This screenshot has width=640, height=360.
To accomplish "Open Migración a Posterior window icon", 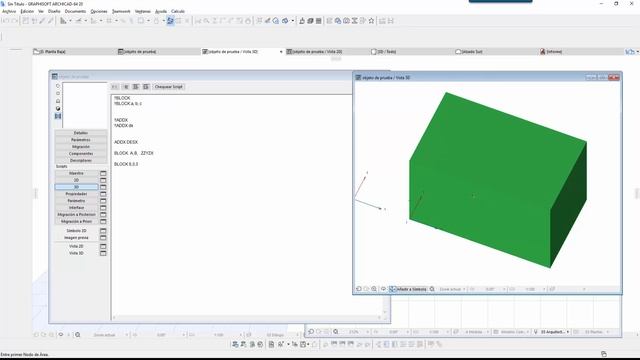I will point(103,215).
